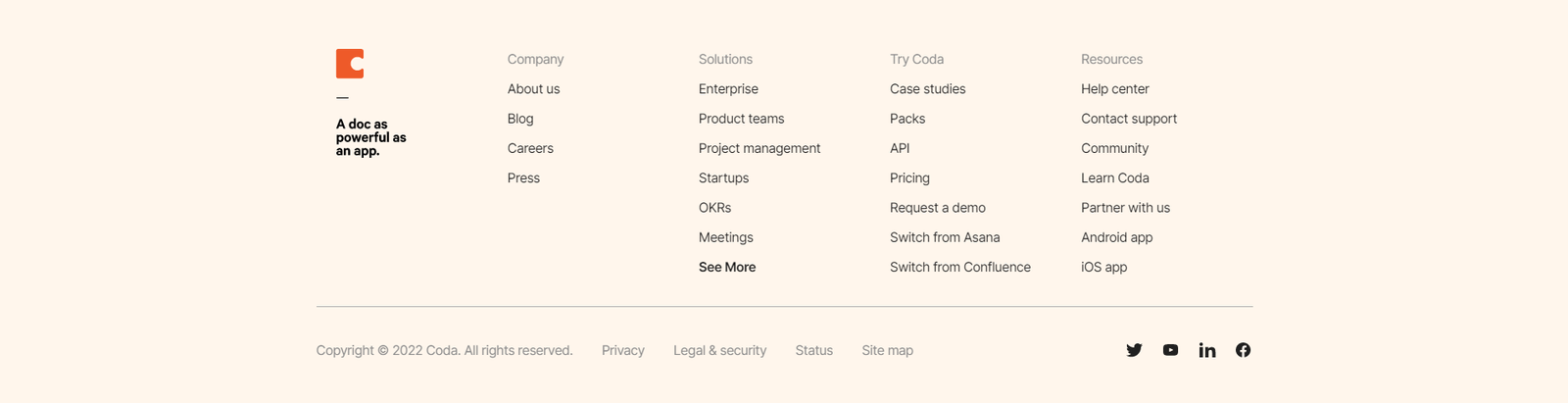Click the Solutions column heading

(725, 60)
